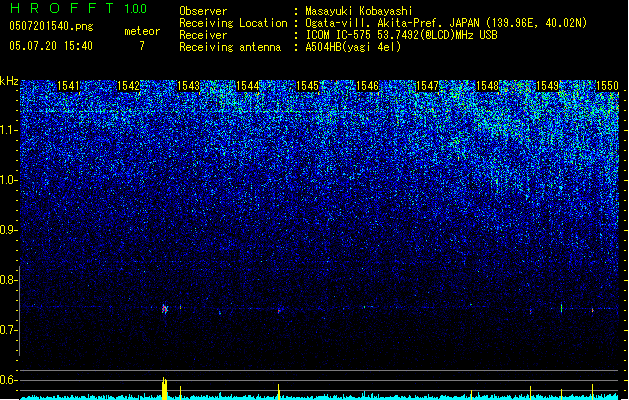
Task: Click the kHz axis unit label
Action: pyautogui.click(x=9, y=81)
